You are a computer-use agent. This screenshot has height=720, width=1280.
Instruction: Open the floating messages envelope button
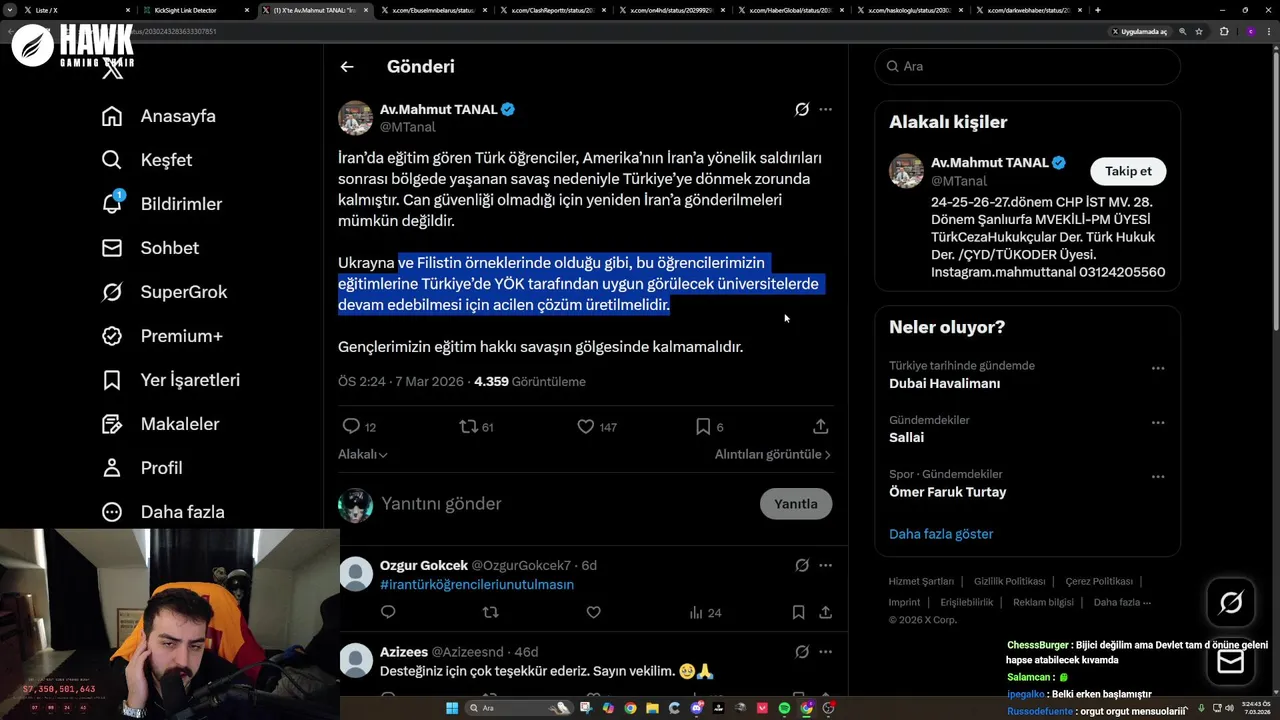1231,661
